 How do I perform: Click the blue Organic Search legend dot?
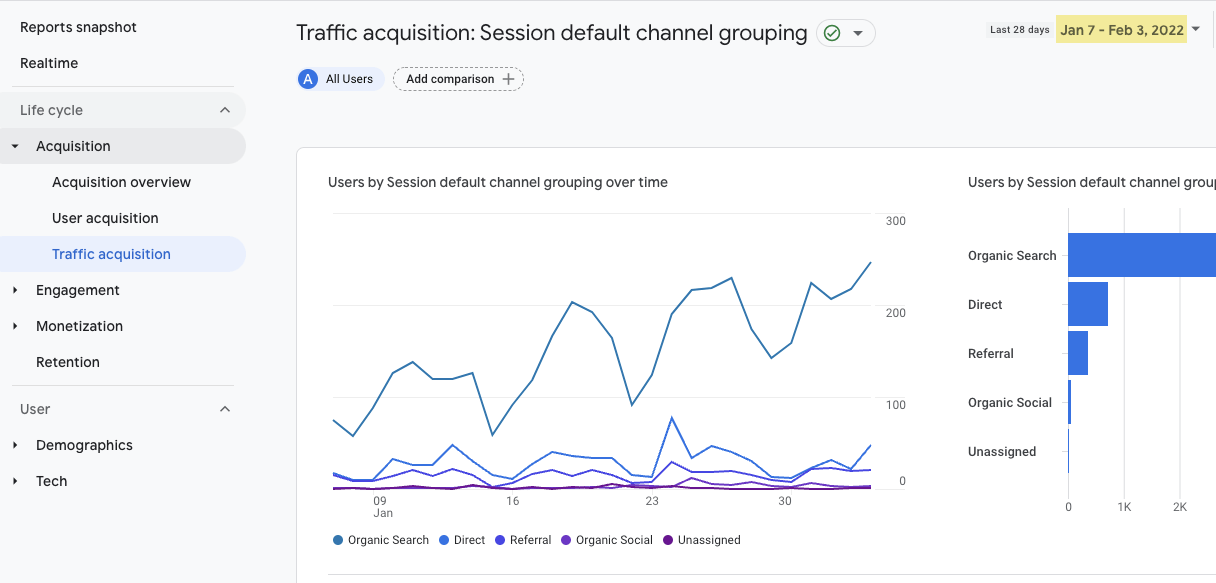(337, 539)
